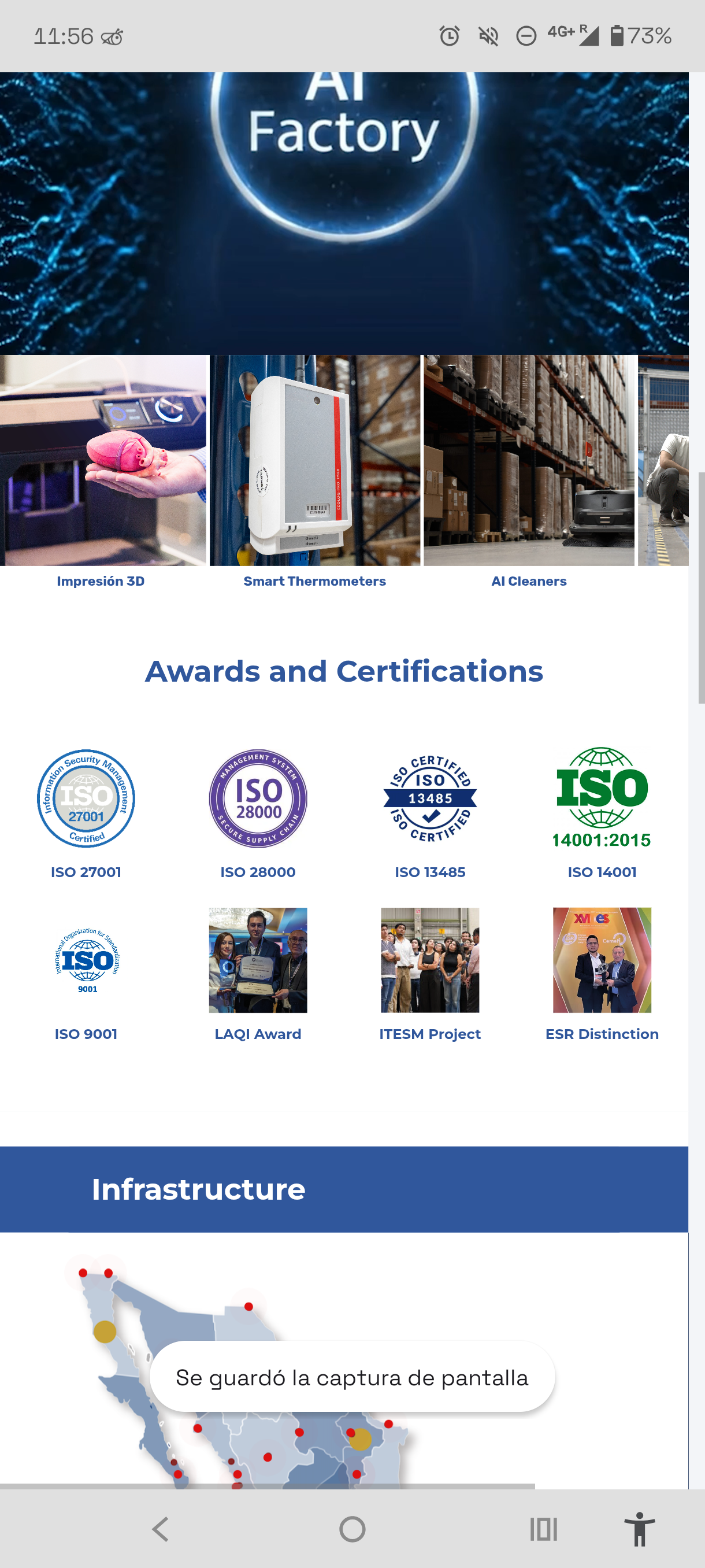Tap the recent apps button

click(544, 1529)
